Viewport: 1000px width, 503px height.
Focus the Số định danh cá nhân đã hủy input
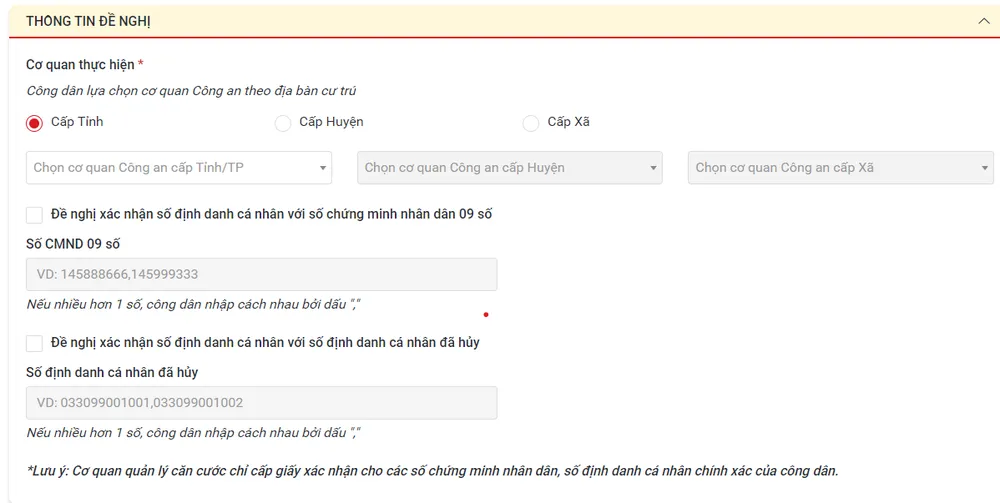click(261, 403)
